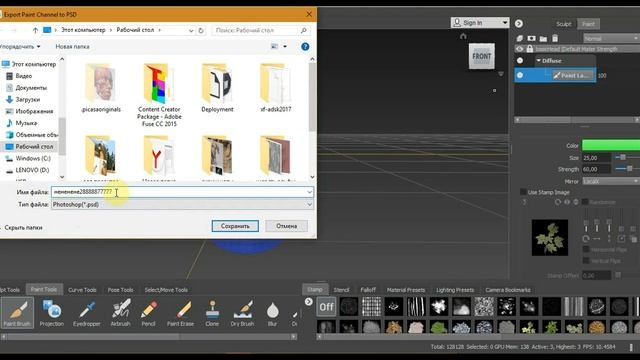Click the delete layer trash icon

pos(555,38)
